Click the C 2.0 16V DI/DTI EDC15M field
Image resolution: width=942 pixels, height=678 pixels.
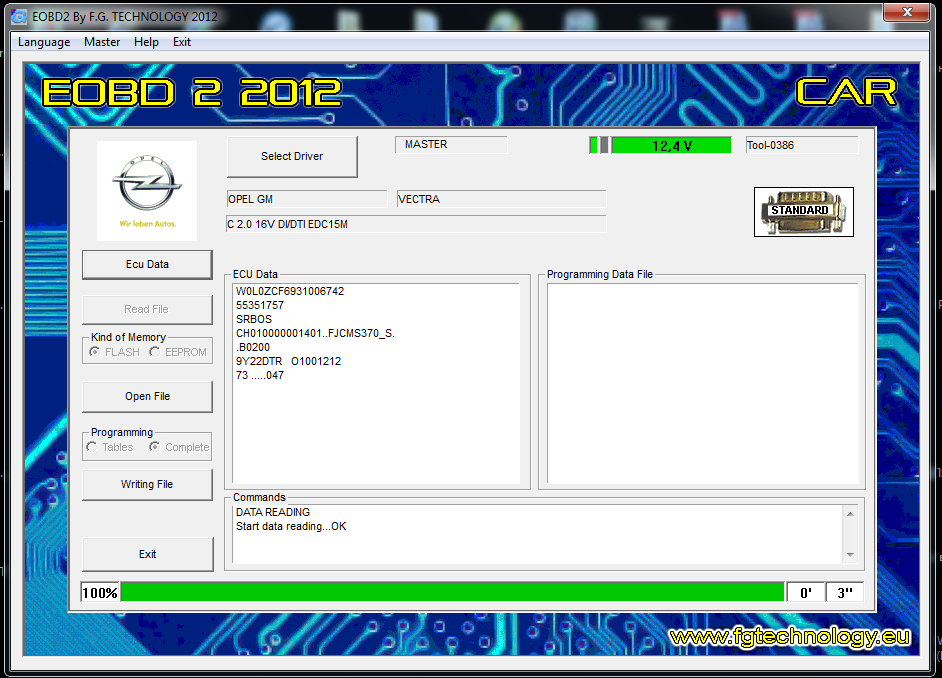pyautogui.click(x=416, y=224)
